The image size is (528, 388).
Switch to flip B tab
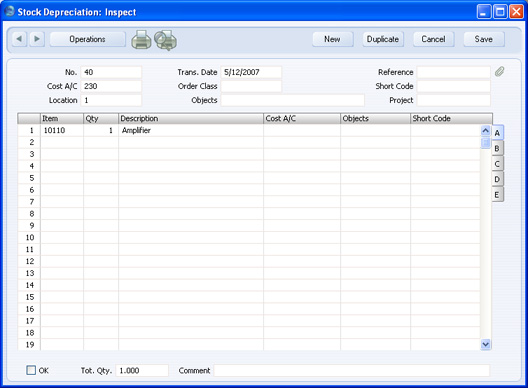497,148
